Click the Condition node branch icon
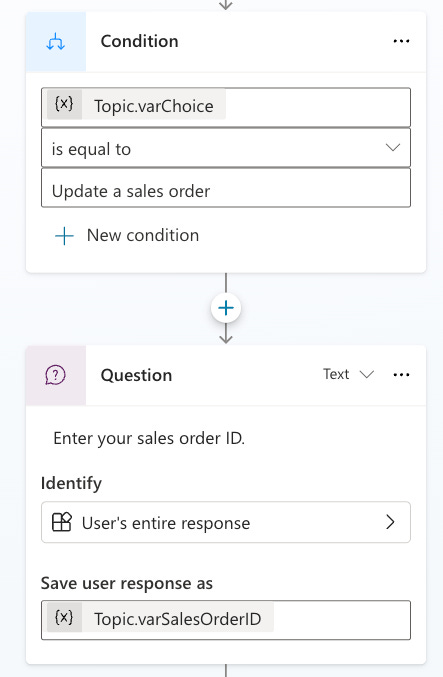443x677 pixels. click(x=56, y=42)
